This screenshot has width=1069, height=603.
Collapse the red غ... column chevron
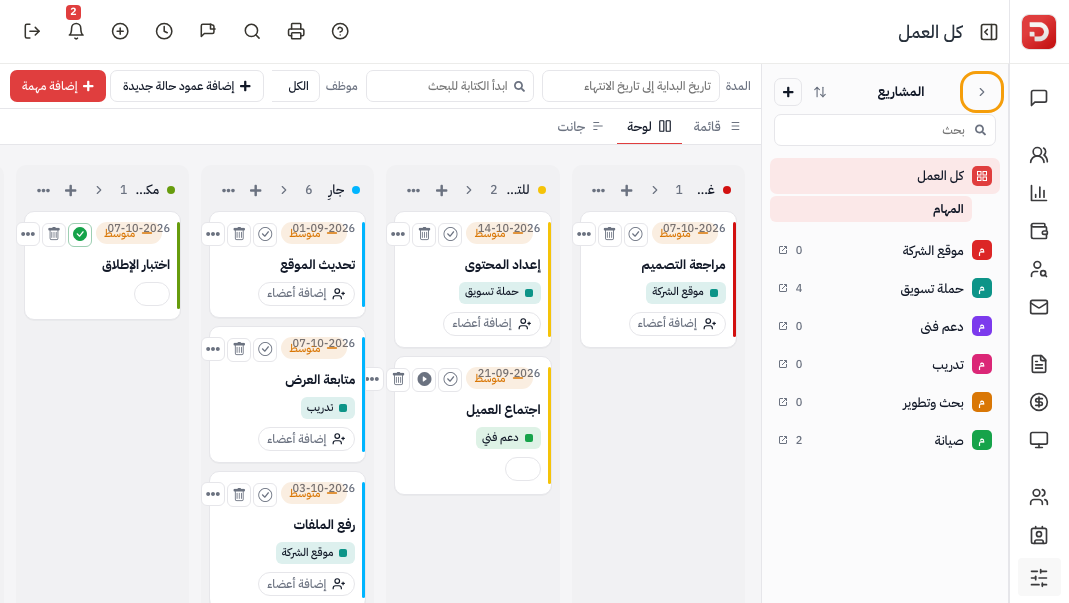(x=654, y=190)
